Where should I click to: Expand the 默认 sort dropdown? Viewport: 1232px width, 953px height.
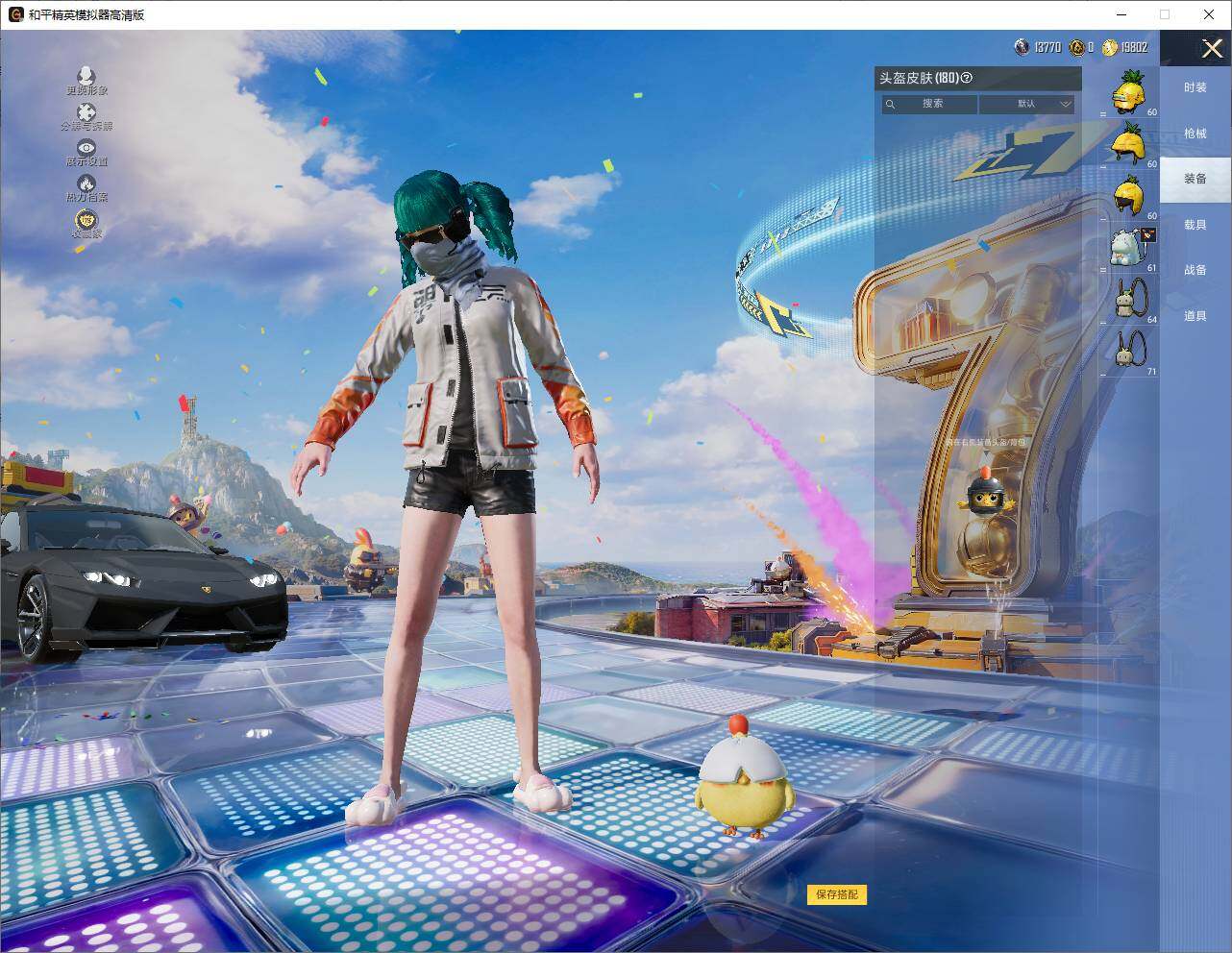pos(1027,104)
